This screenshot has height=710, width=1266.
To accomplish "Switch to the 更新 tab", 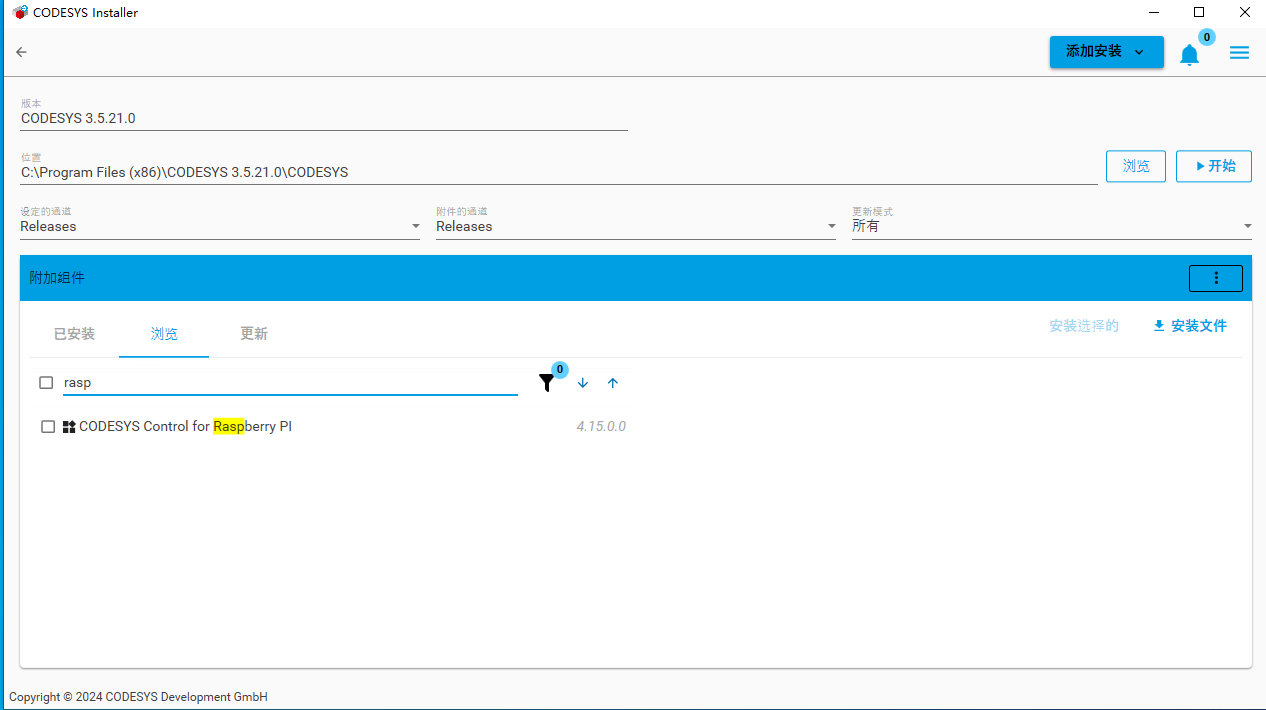I will tap(254, 334).
